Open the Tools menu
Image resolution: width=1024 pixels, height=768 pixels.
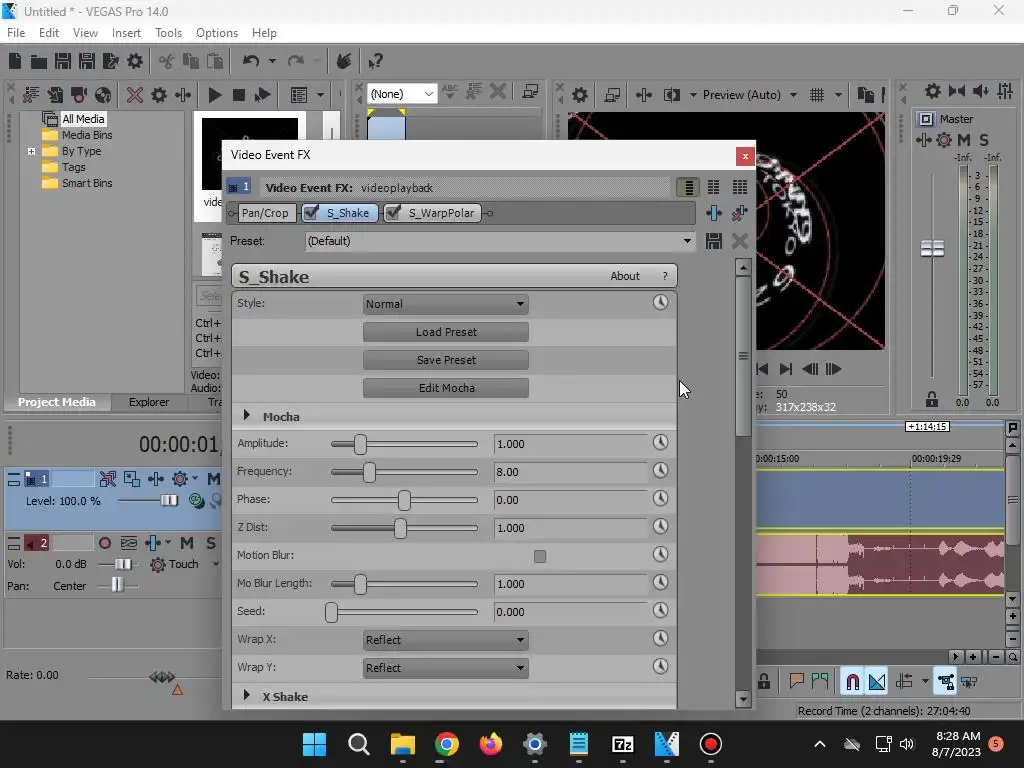pyautogui.click(x=168, y=33)
